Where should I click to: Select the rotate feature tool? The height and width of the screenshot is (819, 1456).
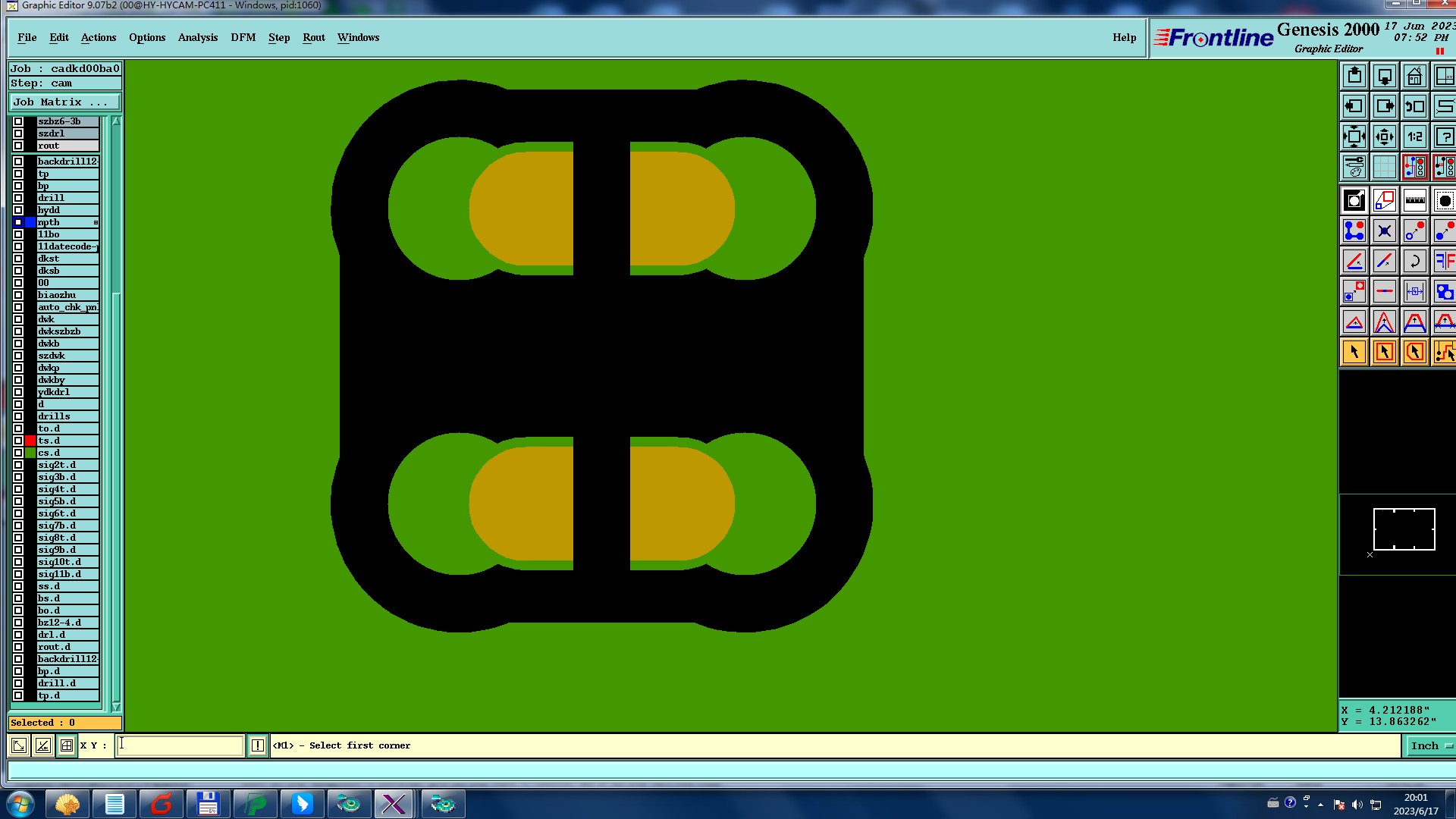pos(1414,262)
